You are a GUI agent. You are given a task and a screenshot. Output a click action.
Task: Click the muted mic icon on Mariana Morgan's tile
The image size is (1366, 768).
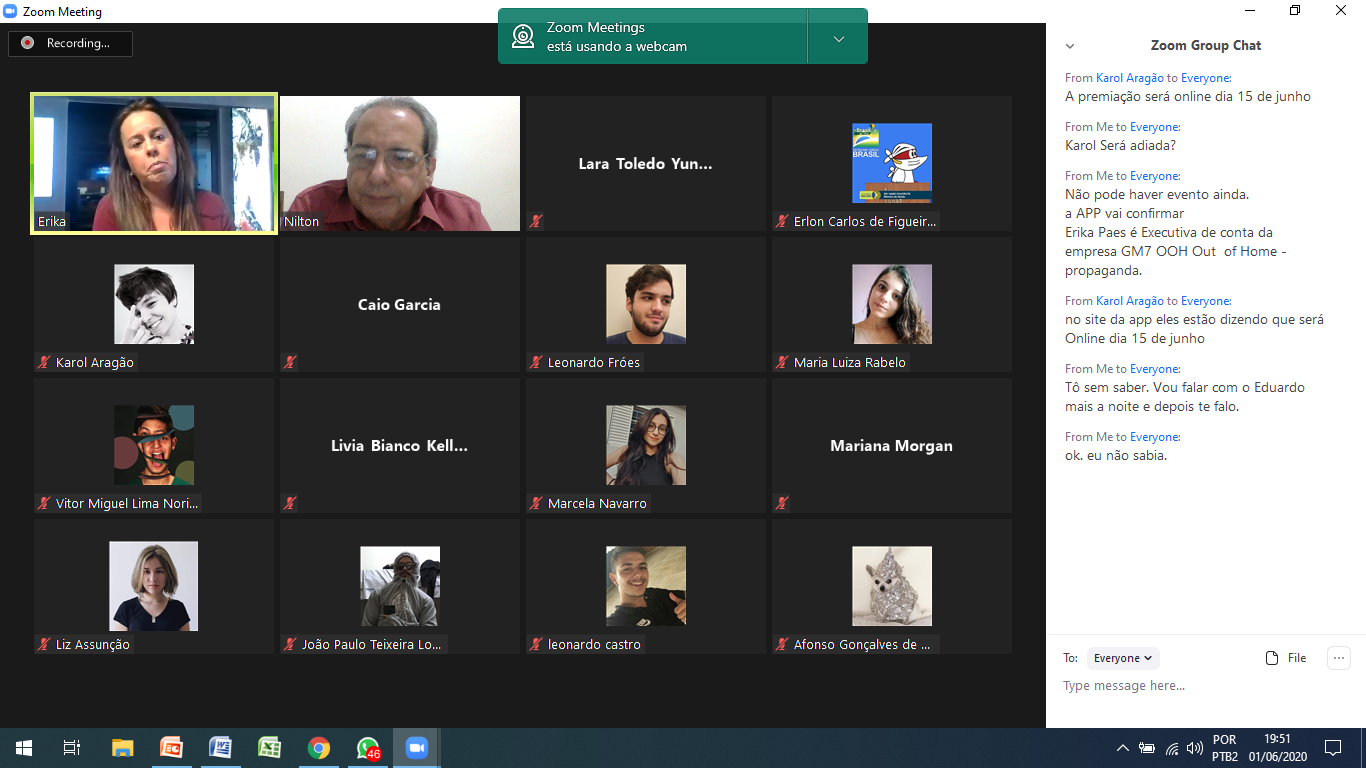click(782, 503)
